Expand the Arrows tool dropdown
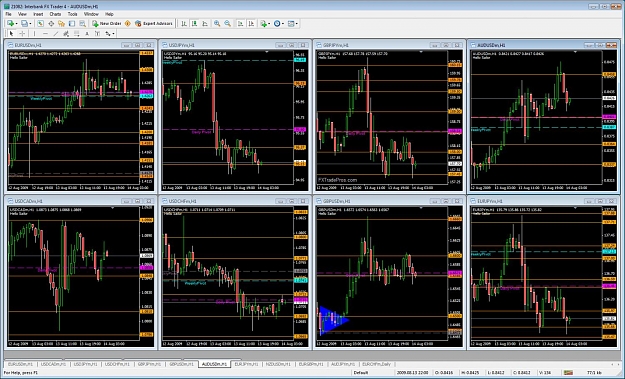 [114, 33]
